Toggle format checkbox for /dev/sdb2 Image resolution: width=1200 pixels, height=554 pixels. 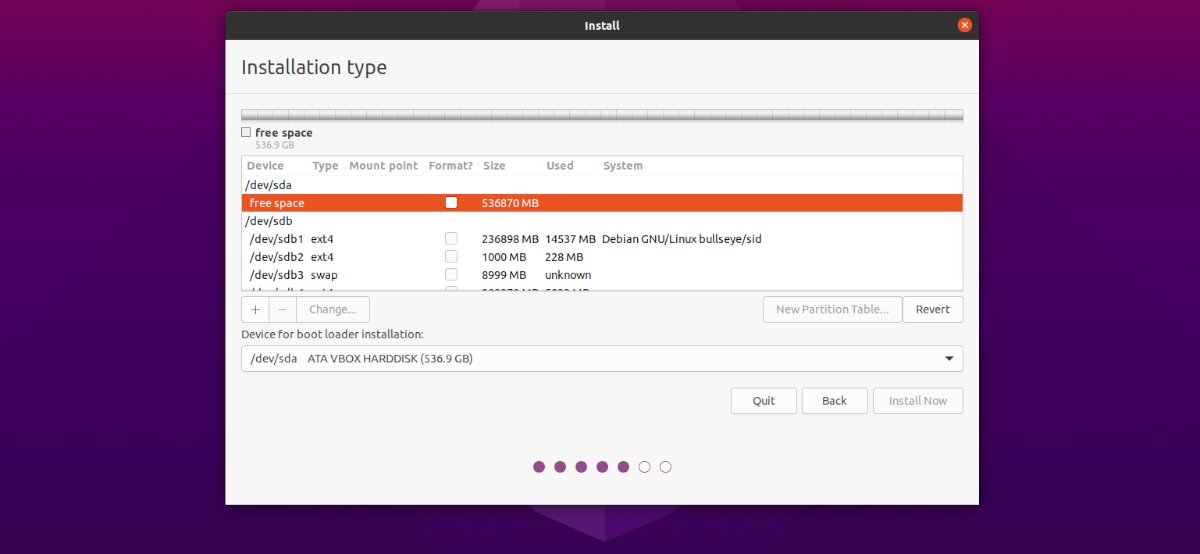pos(451,257)
